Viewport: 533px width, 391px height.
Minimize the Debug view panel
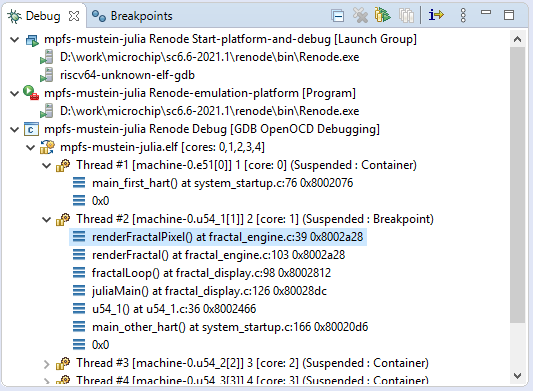click(x=486, y=13)
